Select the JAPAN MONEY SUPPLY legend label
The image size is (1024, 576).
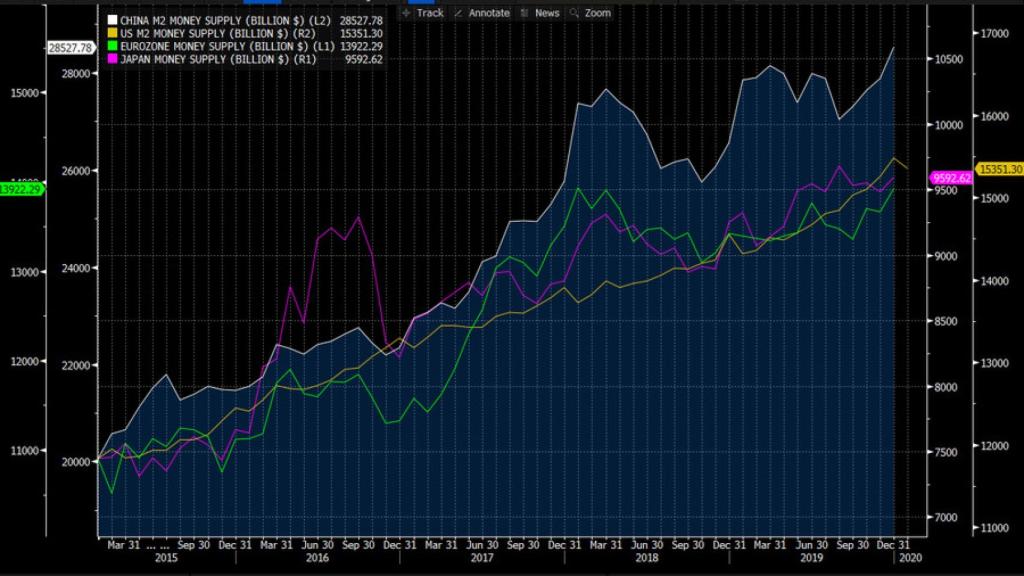pos(218,59)
